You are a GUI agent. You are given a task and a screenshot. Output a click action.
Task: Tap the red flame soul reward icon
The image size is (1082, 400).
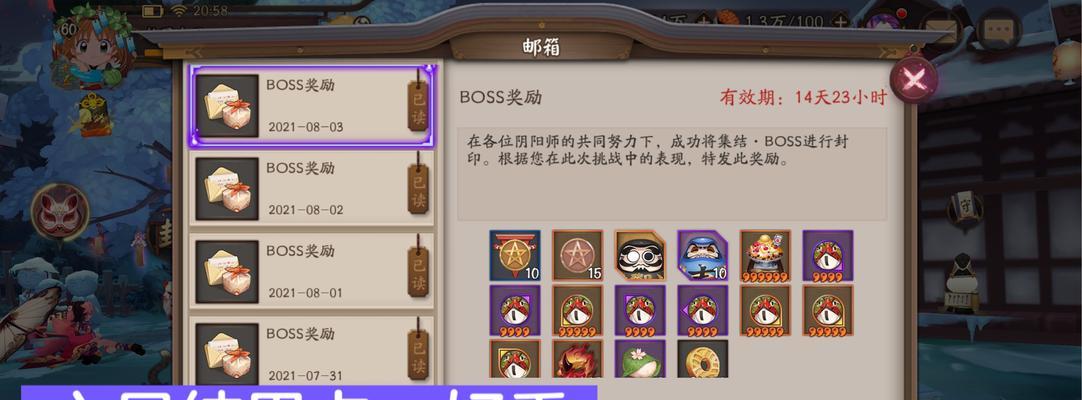pos(578,359)
